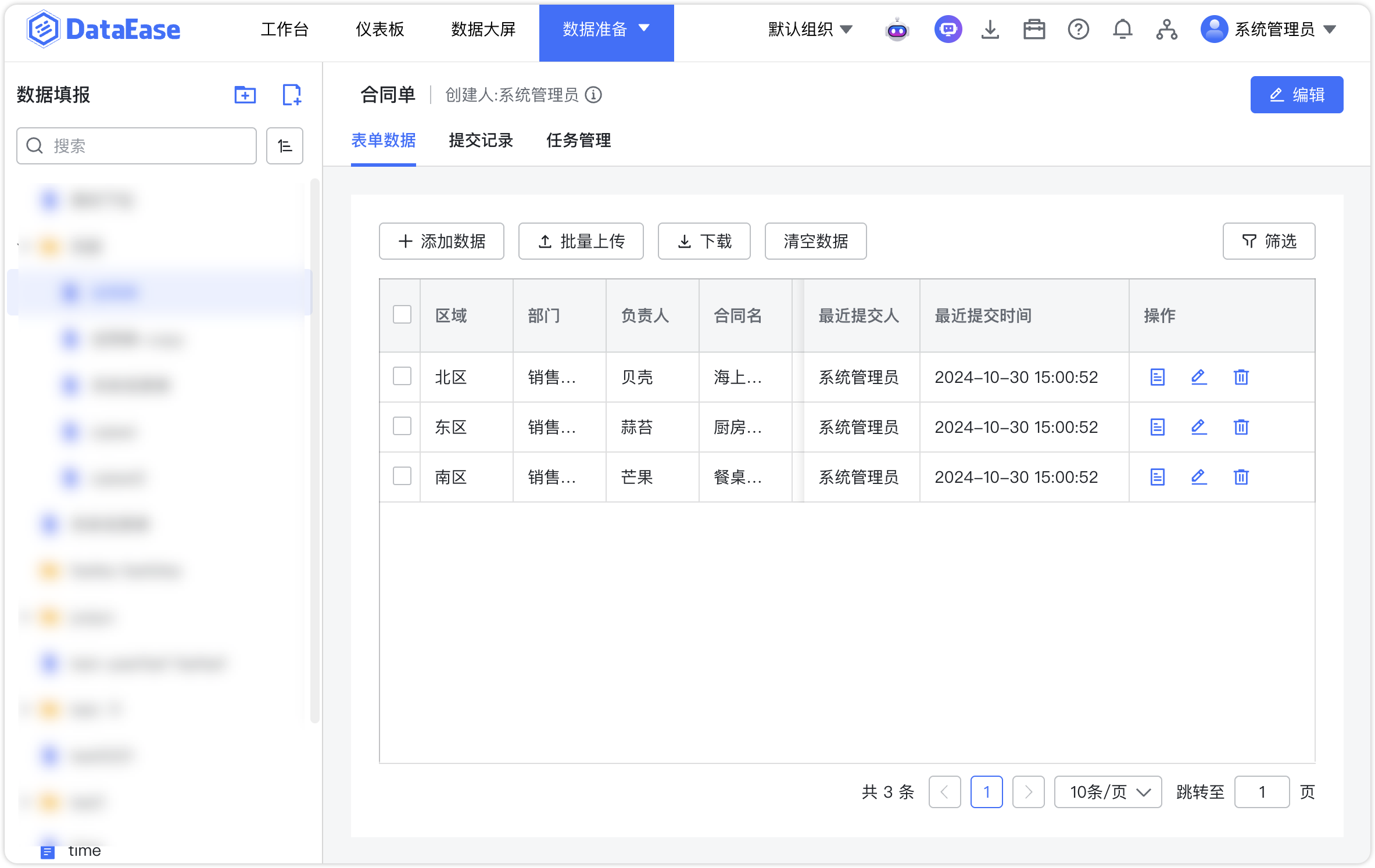Click the left tree vertical scrollbar

(x=315, y=451)
